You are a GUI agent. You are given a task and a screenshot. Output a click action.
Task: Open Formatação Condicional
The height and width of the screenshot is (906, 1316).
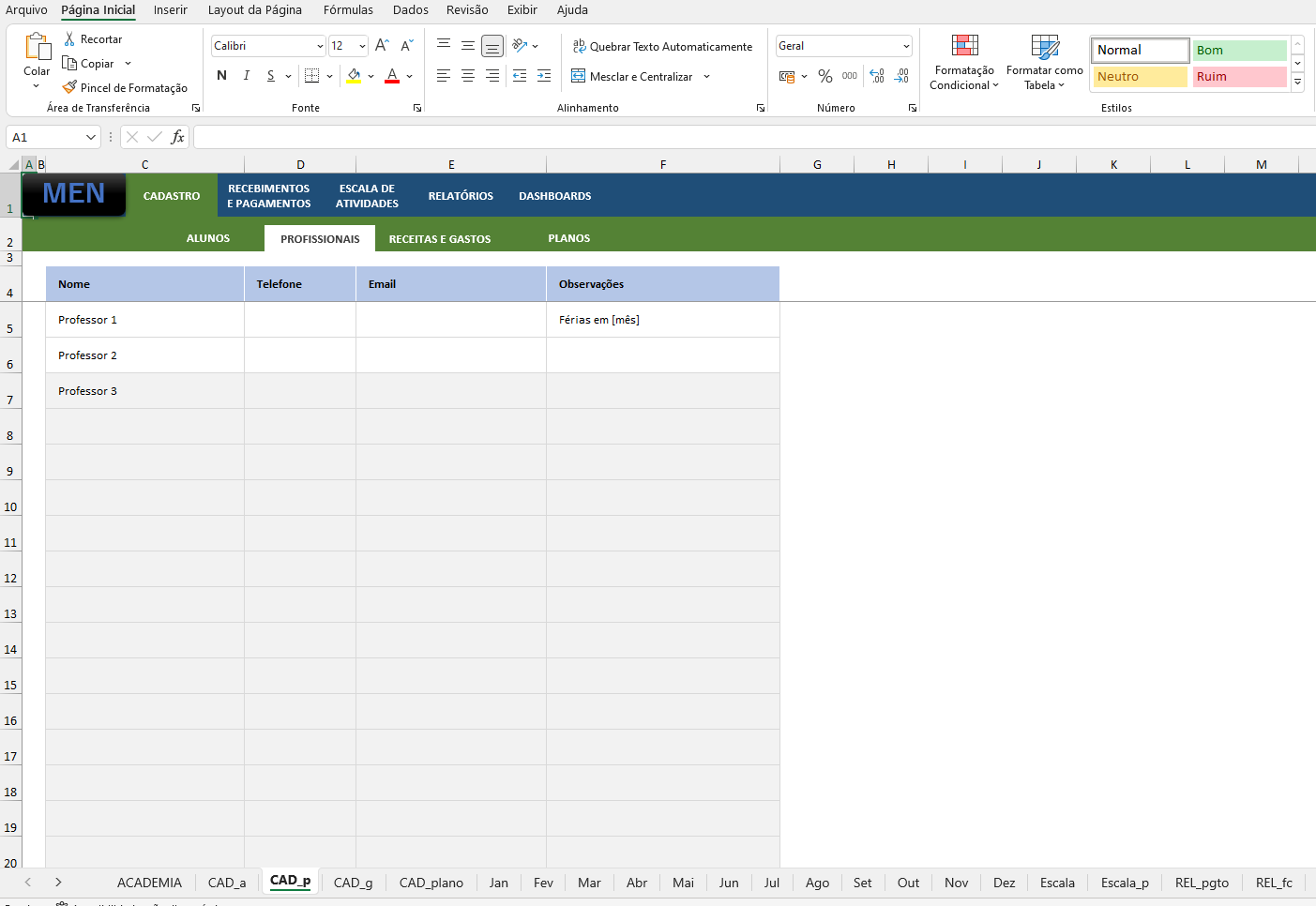point(963,63)
